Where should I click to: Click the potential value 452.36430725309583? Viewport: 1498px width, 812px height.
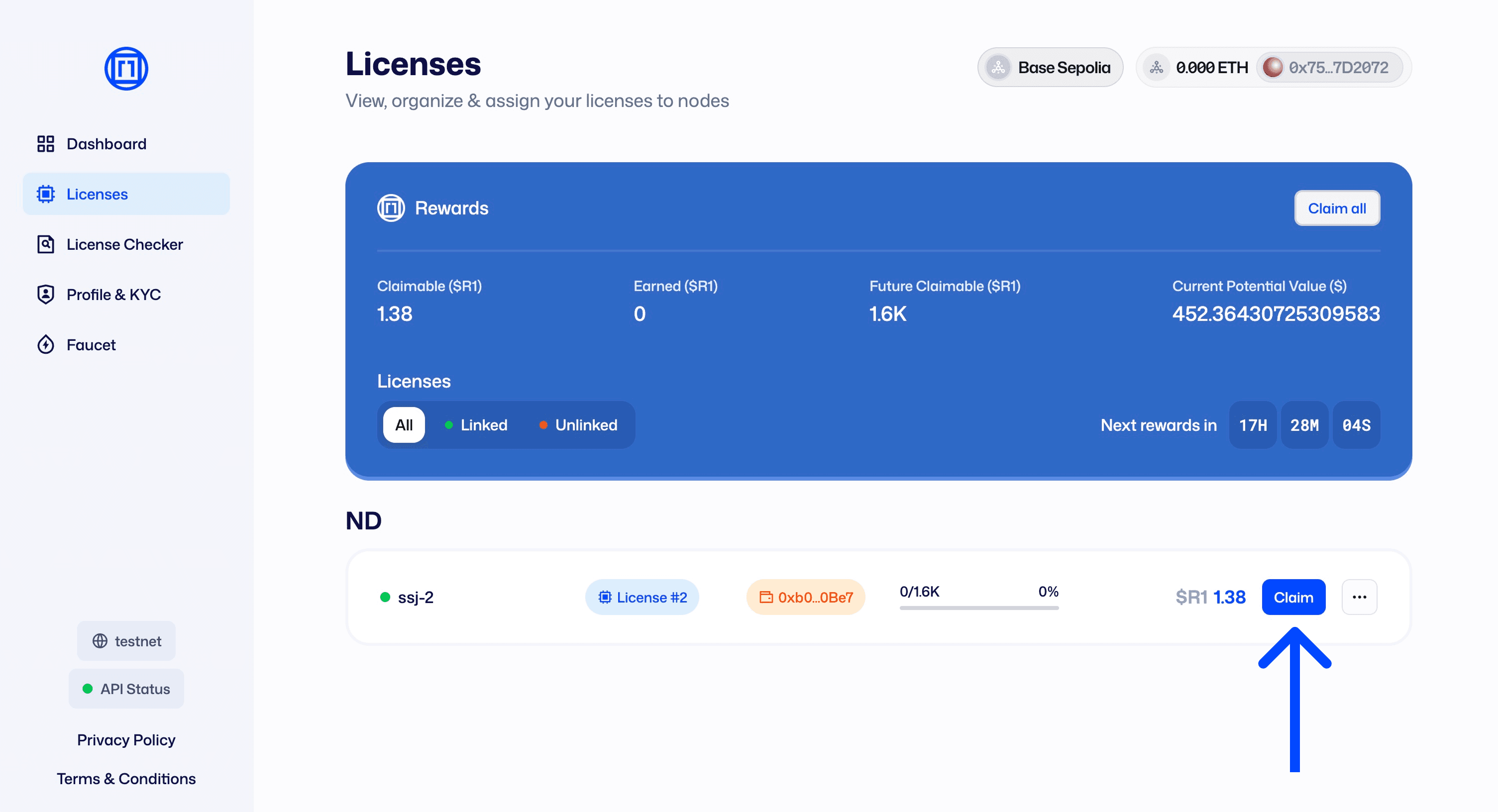tap(1276, 314)
